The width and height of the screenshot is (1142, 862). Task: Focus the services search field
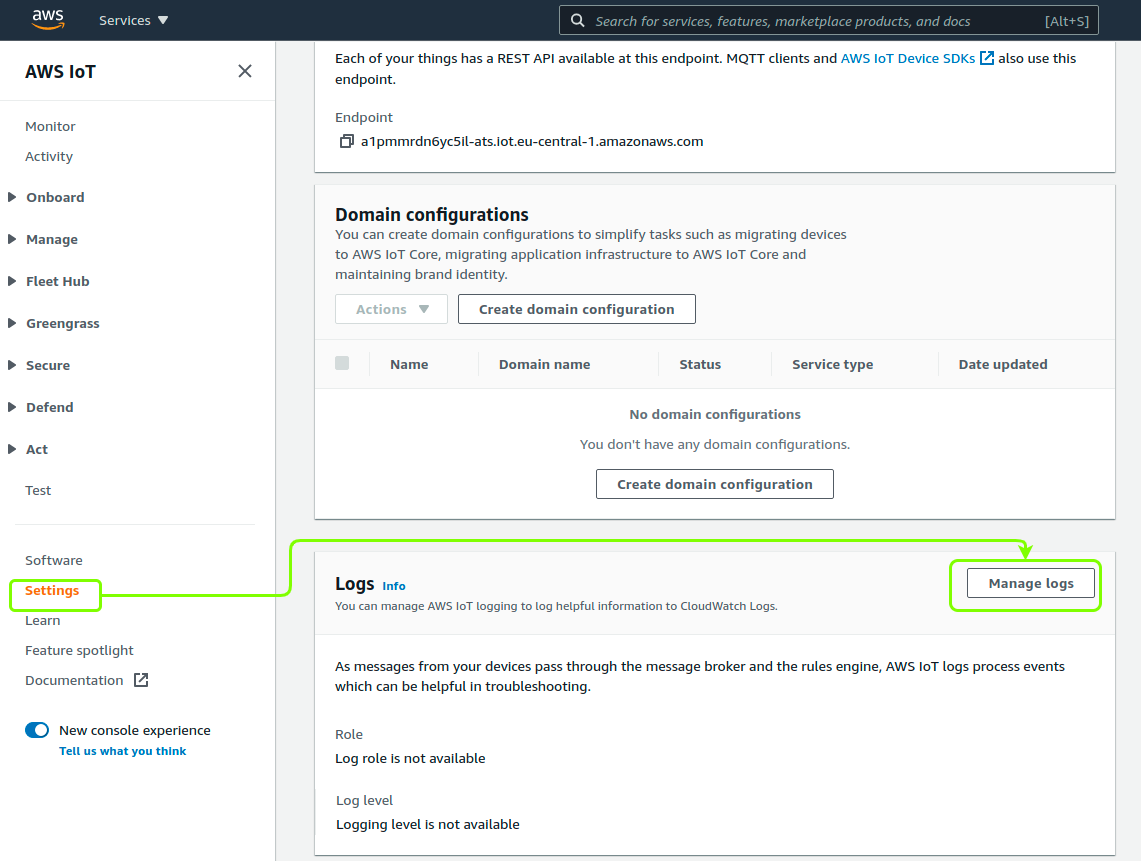coord(828,20)
